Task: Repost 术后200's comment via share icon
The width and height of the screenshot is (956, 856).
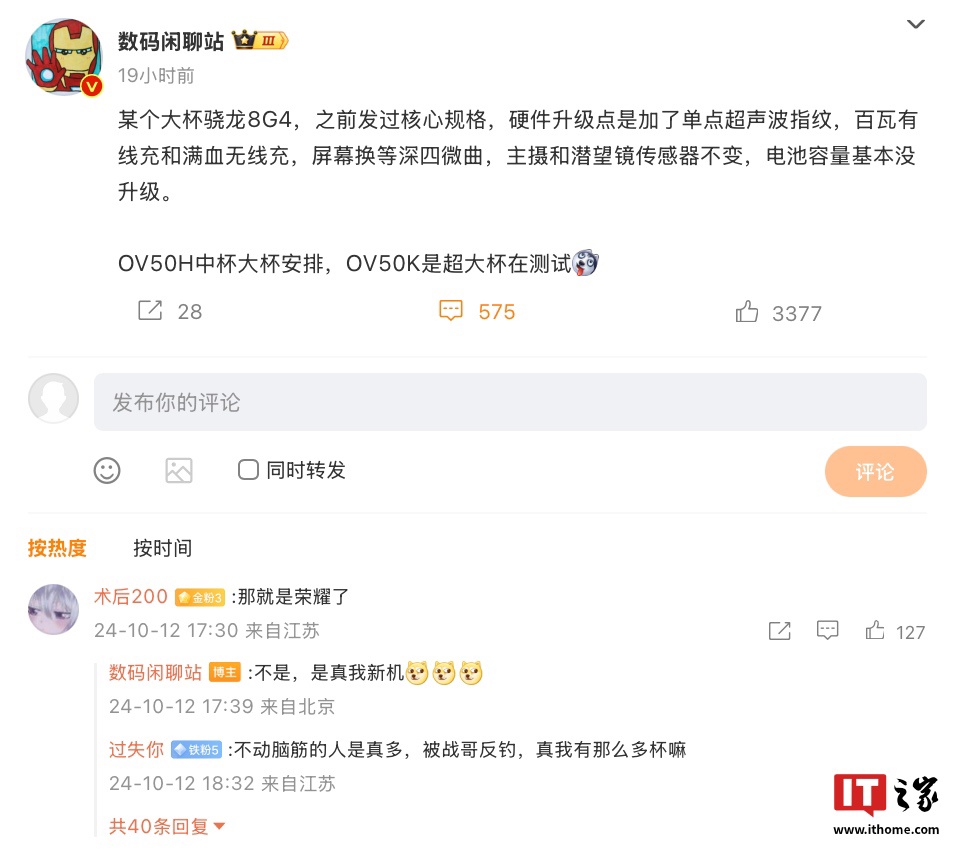Action: coord(780,630)
